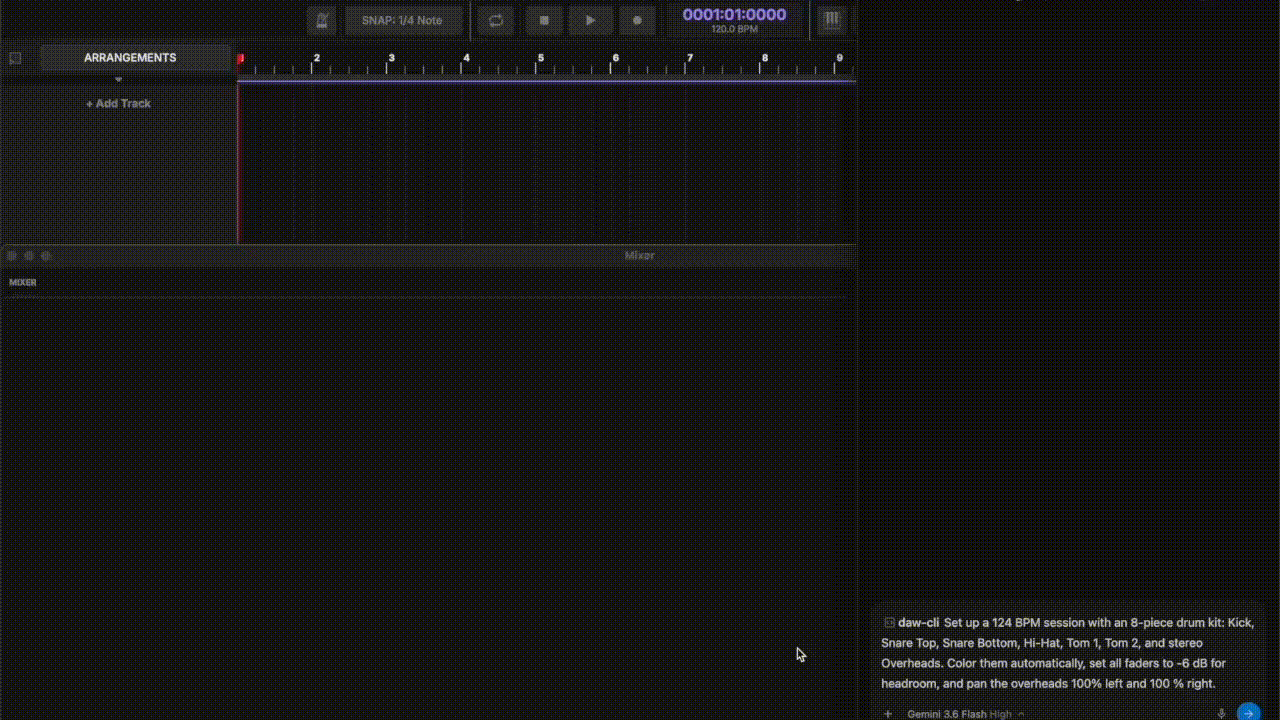Viewport: 1280px width, 720px height.
Task: Click + Add Track
Action: tap(118, 104)
